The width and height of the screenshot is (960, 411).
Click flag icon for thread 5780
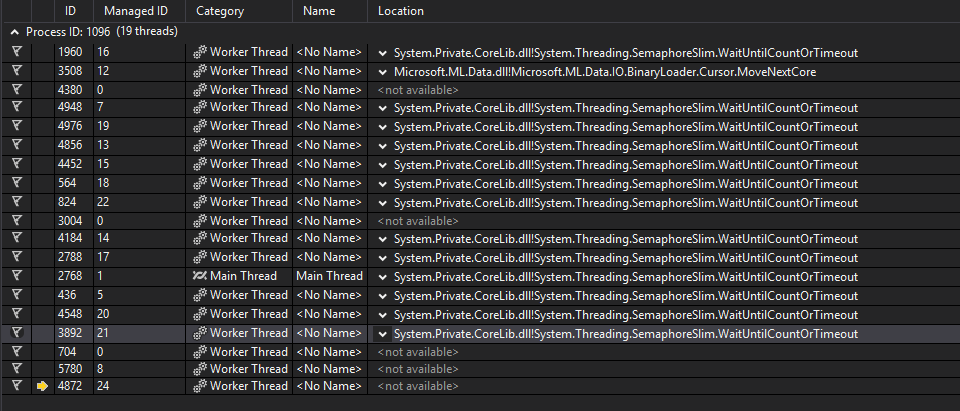click(17, 369)
